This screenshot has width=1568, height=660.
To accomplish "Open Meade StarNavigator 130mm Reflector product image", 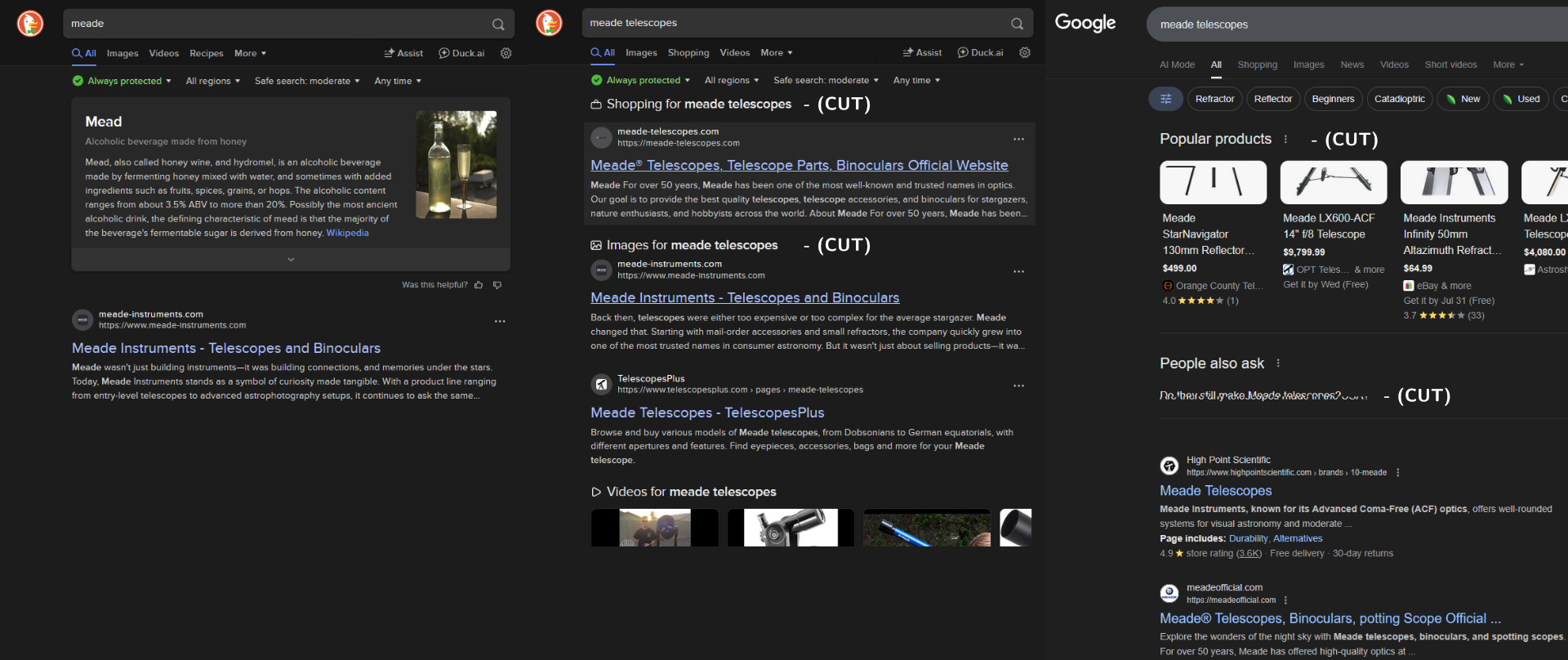I will (x=1213, y=182).
